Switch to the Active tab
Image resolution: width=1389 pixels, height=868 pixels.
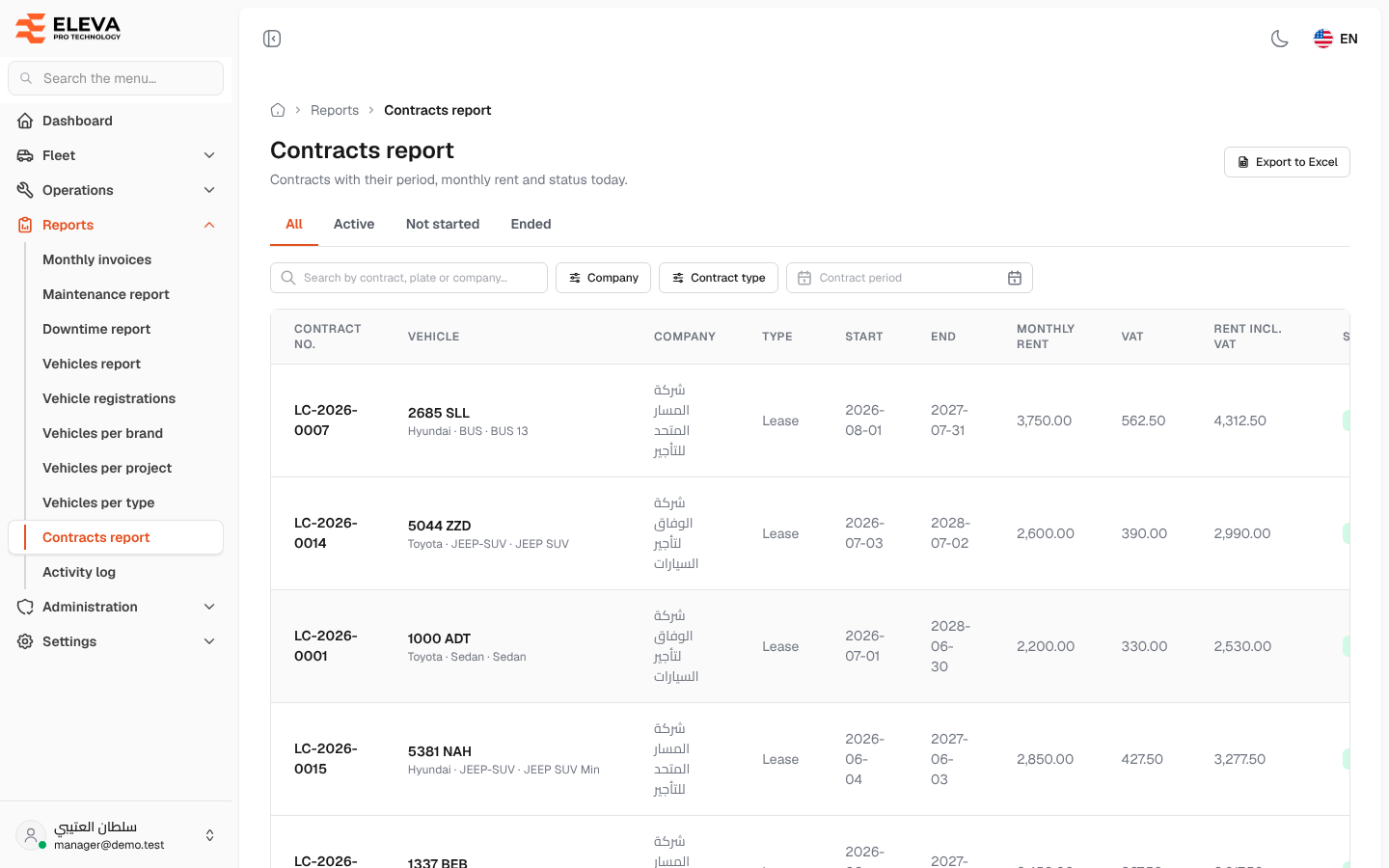[x=354, y=224]
